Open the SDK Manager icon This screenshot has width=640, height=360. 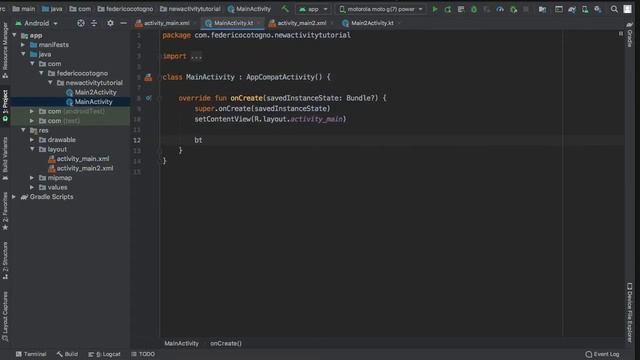pos(598,9)
